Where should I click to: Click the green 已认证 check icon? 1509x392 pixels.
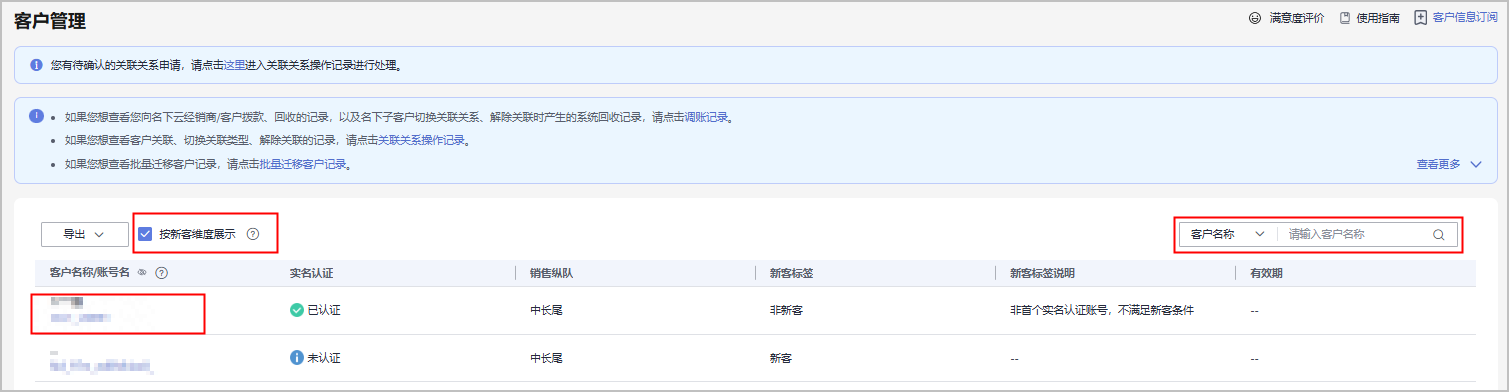coord(296,310)
